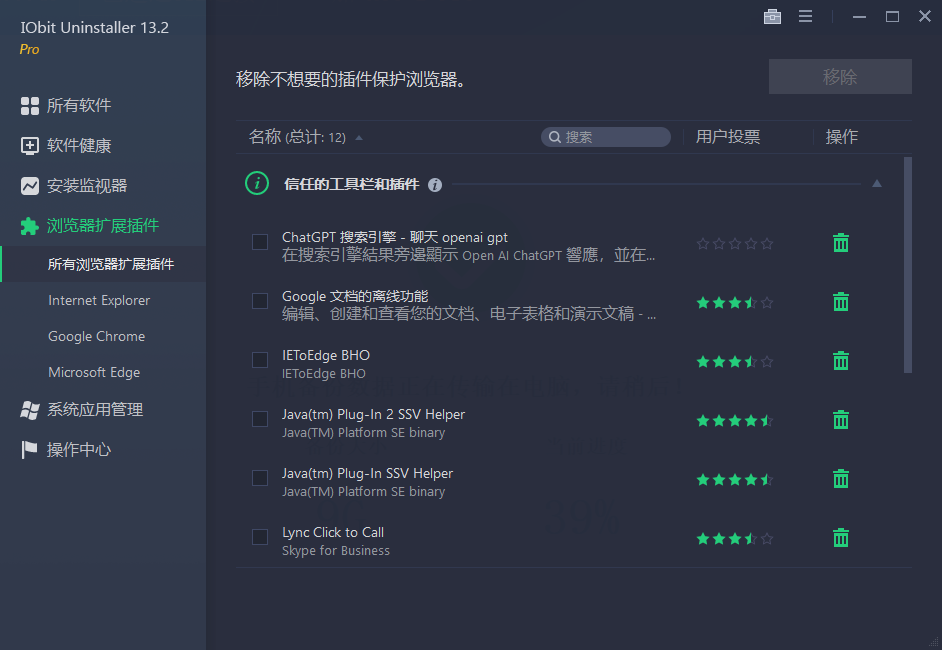
Task: Click the 系统应用管理 Windows flag icon
Action: [x=29, y=410]
